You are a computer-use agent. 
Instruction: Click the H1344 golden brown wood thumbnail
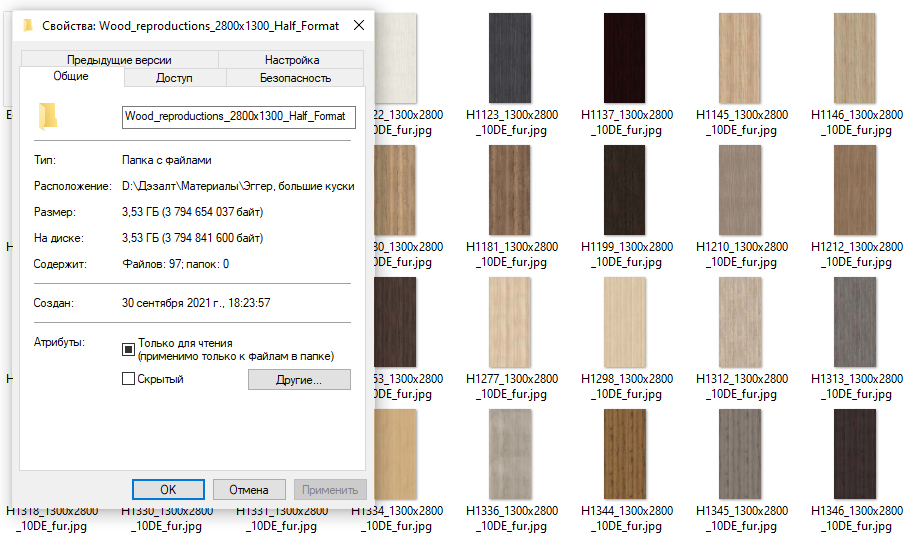tap(626, 453)
